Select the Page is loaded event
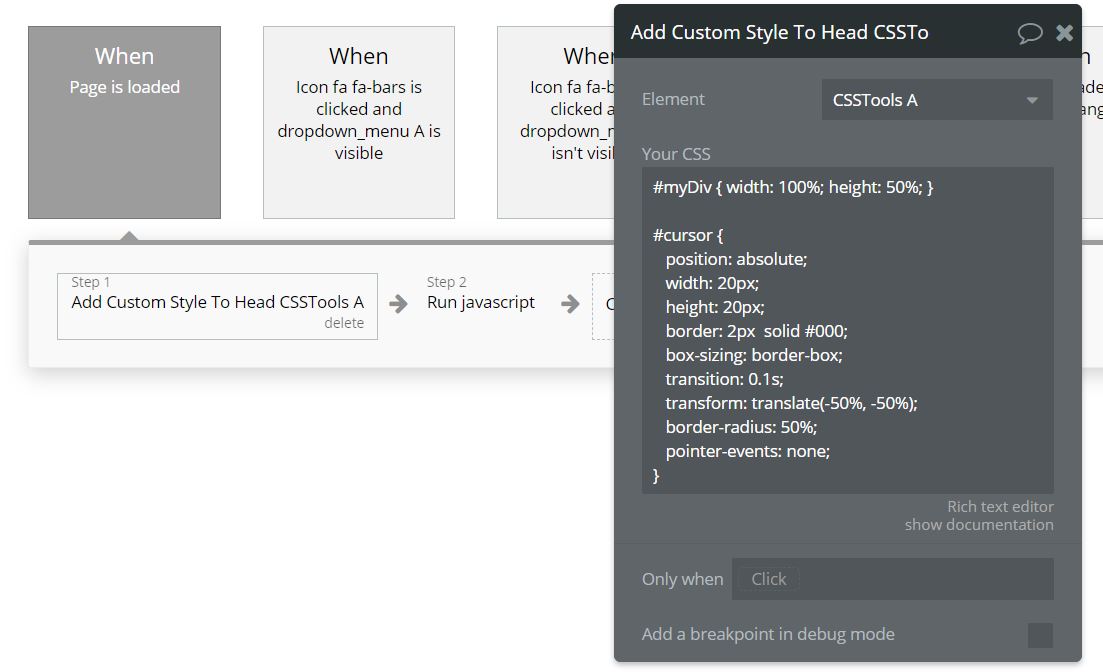Image resolution: width=1103 pixels, height=672 pixels. click(125, 122)
